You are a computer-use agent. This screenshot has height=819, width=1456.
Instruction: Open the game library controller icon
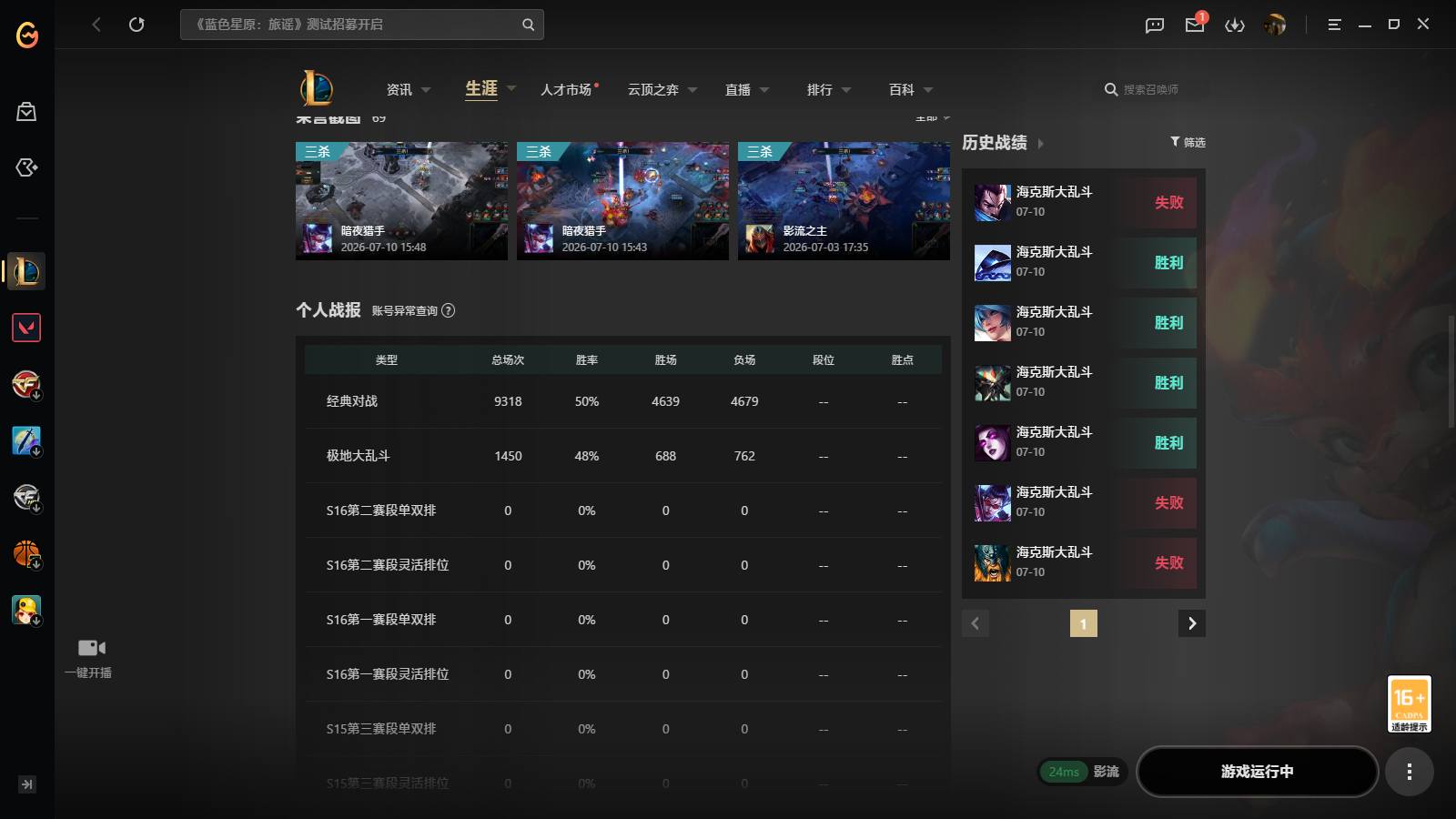click(26, 167)
